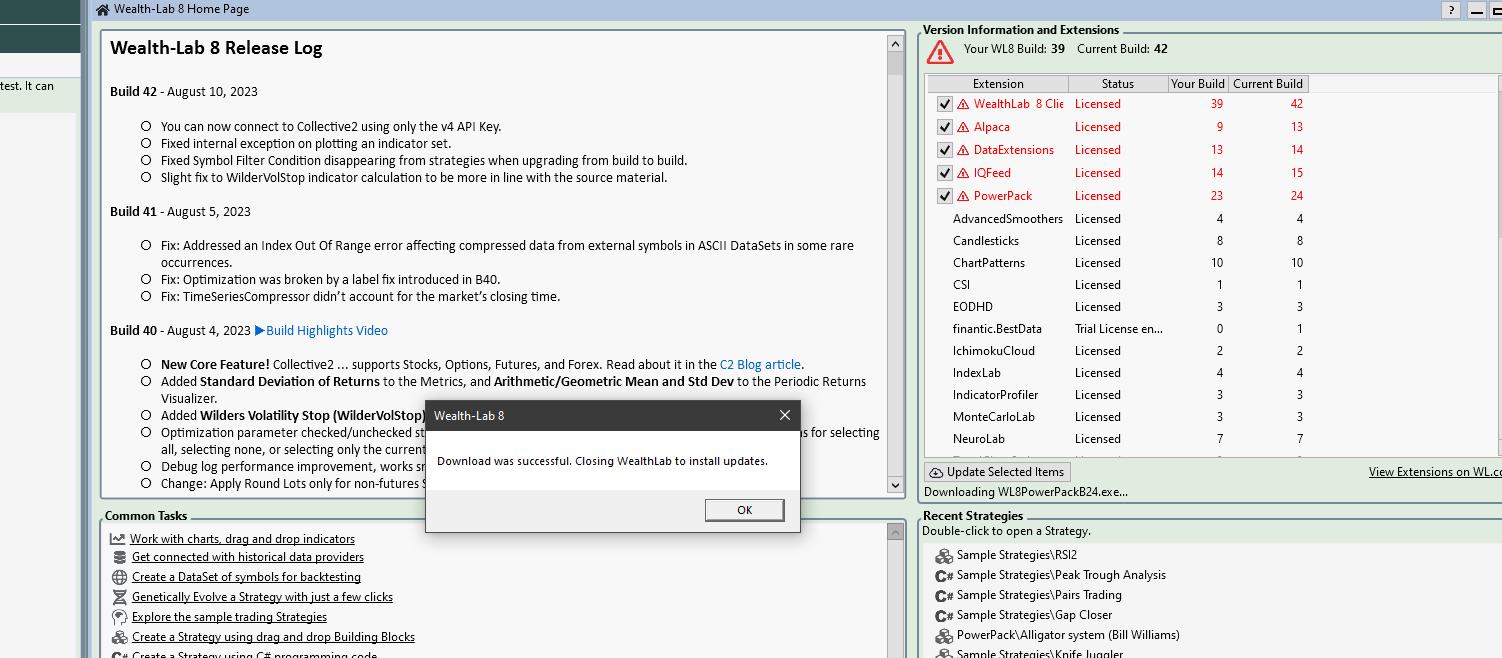Sort by the Status column header
Screen dimensions: 1502x658
(x=1118, y=84)
